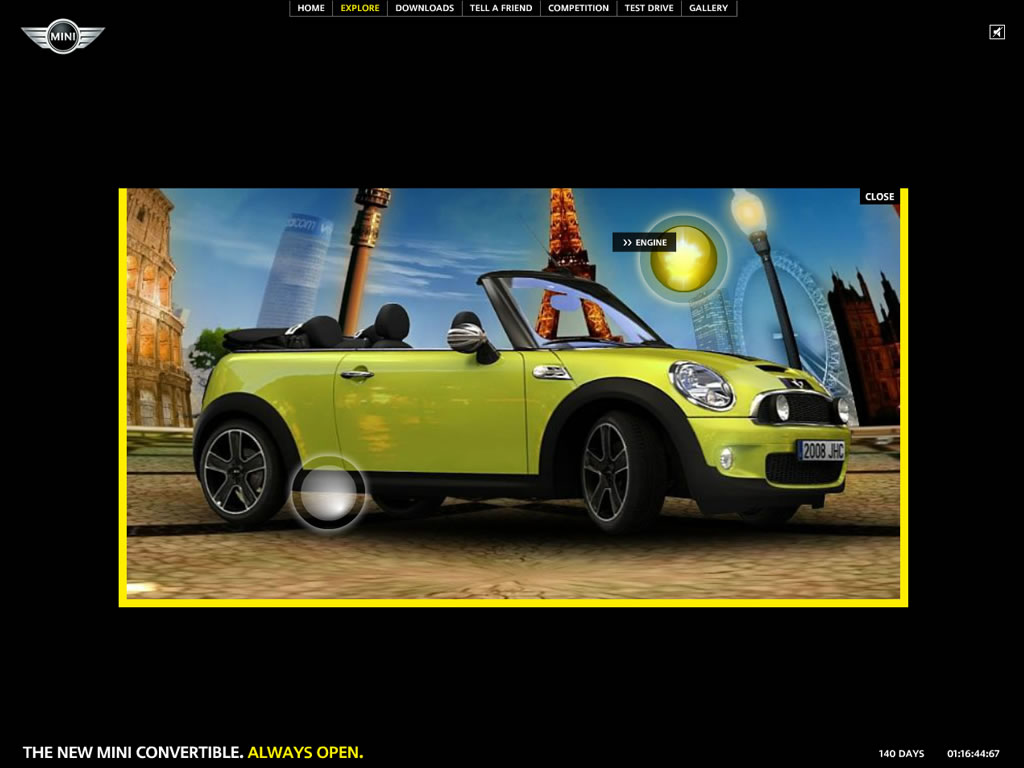Click the car's front headlight
Screen dimensions: 1024x768
click(x=702, y=384)
